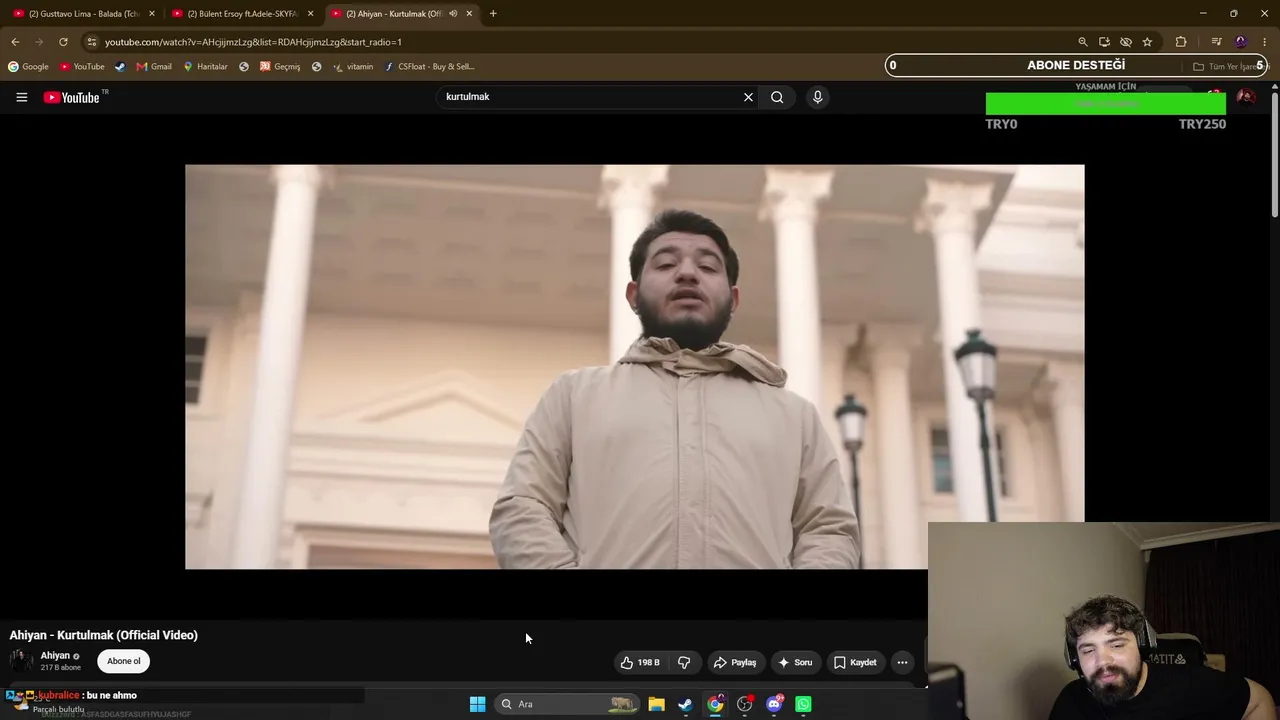Screen dimensions: 1280x720
Task: Open the CSFloat - Buy & Sell bookmark
Action: 429,67
